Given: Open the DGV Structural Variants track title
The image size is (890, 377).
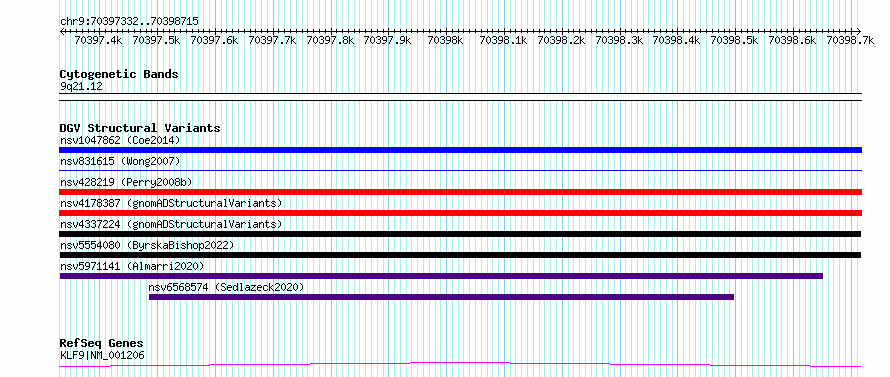Looking at the screenshot, I should coord(140,128).
